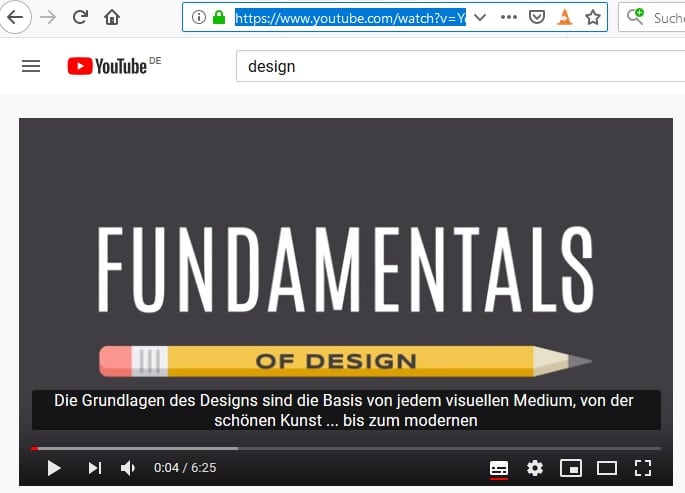Open YouTube hamburger guide menu

pyautogui.click(x=31, y=66)
